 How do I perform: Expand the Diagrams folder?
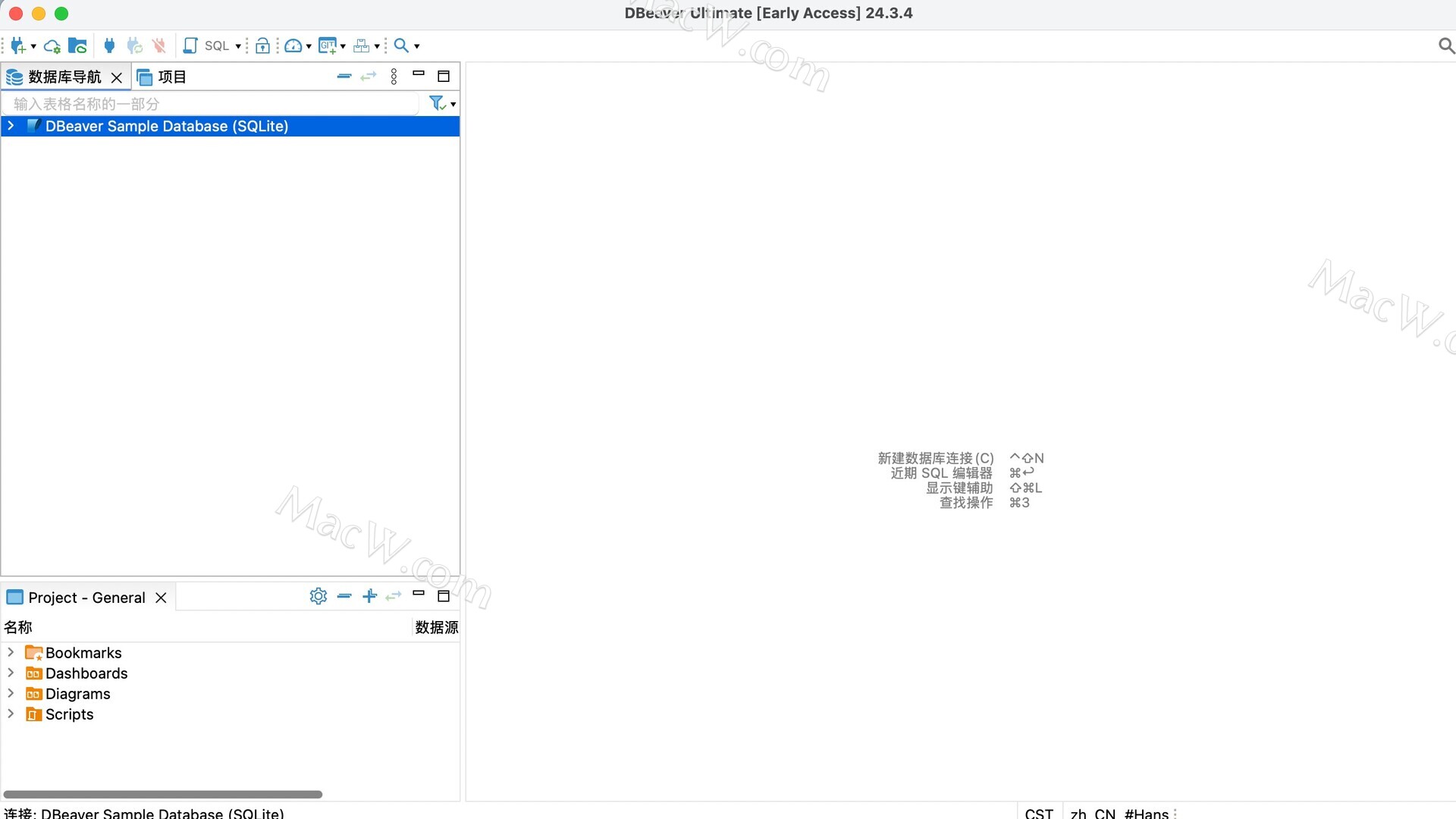click(x=11, y=693)
